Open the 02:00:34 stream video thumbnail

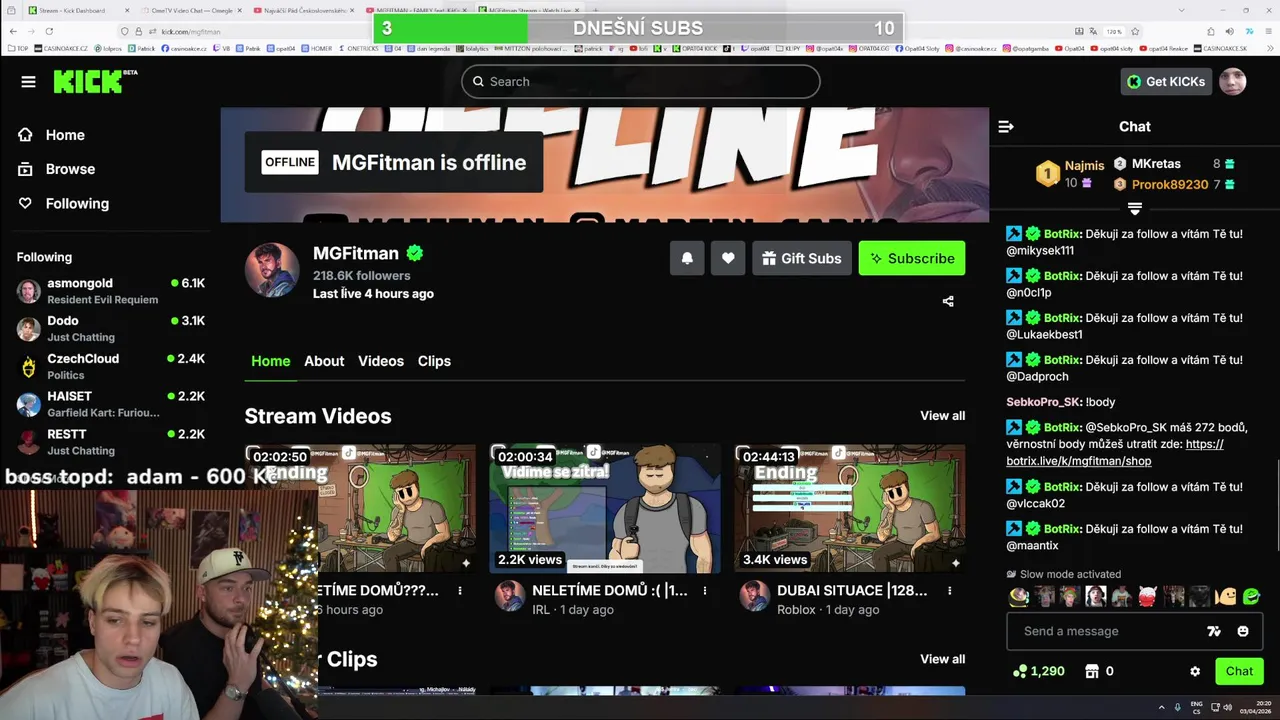(x=605, y=508)
